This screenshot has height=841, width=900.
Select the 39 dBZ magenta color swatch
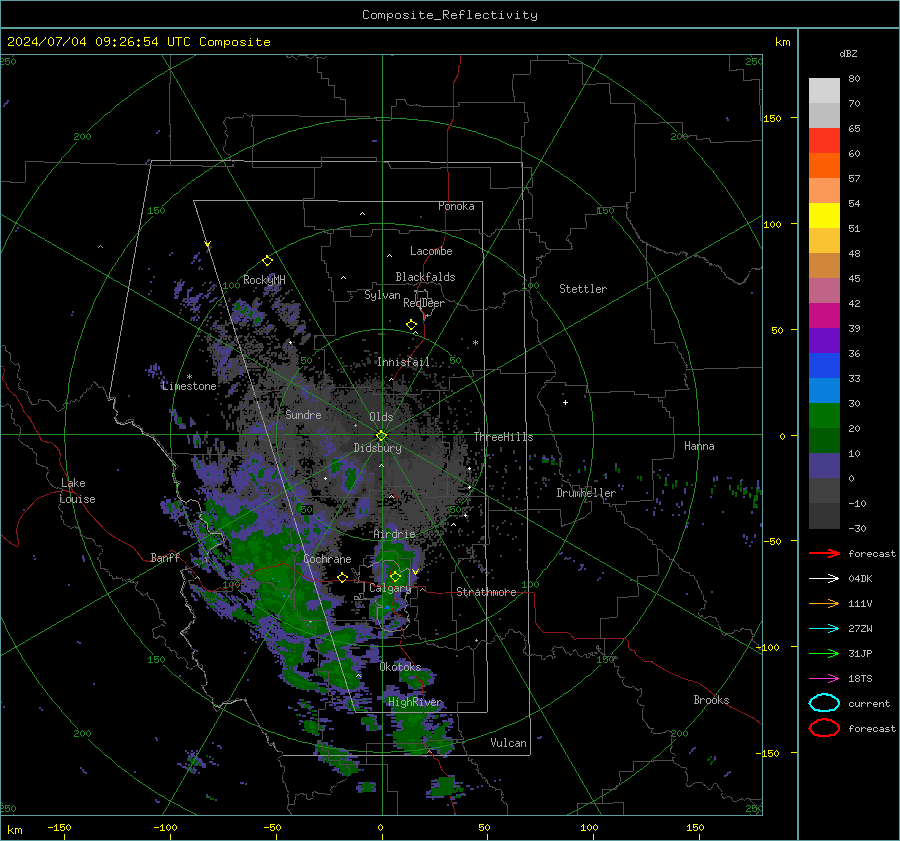click(x=824, y=316)
